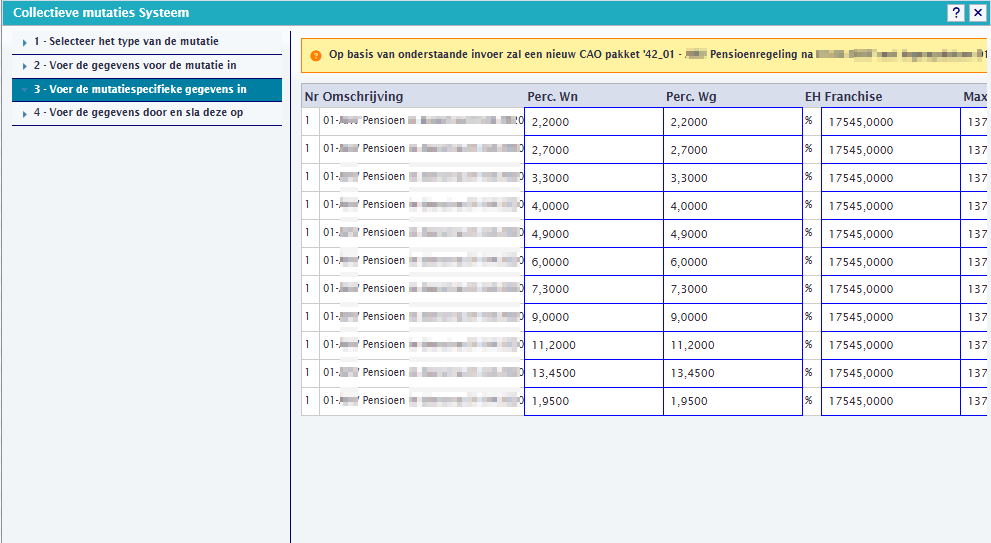
Task: Edit the Perc. Wn field with value 4,0000
Action: (x=594, y=205)
